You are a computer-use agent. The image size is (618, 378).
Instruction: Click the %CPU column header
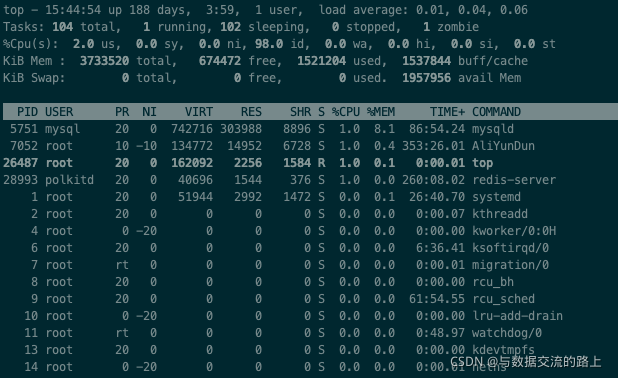(x=346, y=112)
